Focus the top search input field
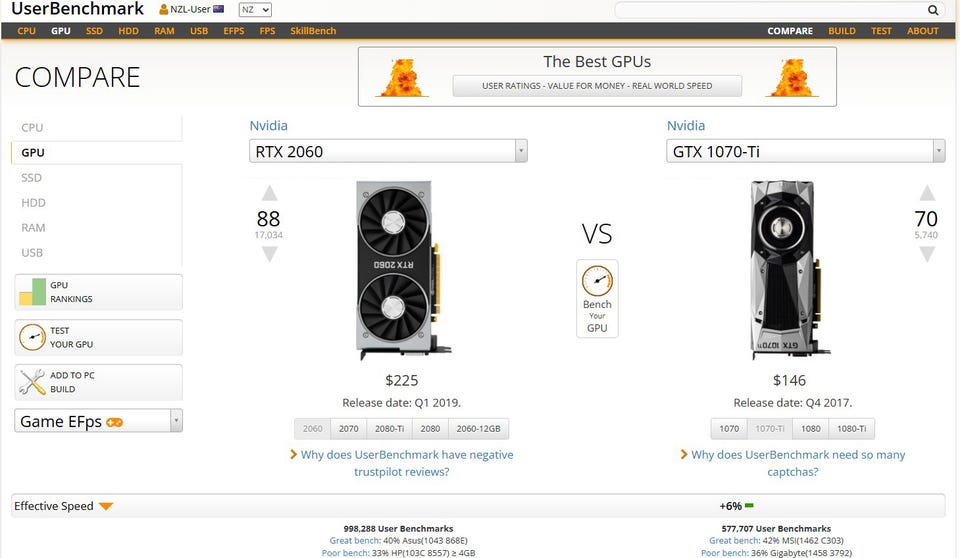Viewport: 960px width, 558px height. (x=771, y=10)
